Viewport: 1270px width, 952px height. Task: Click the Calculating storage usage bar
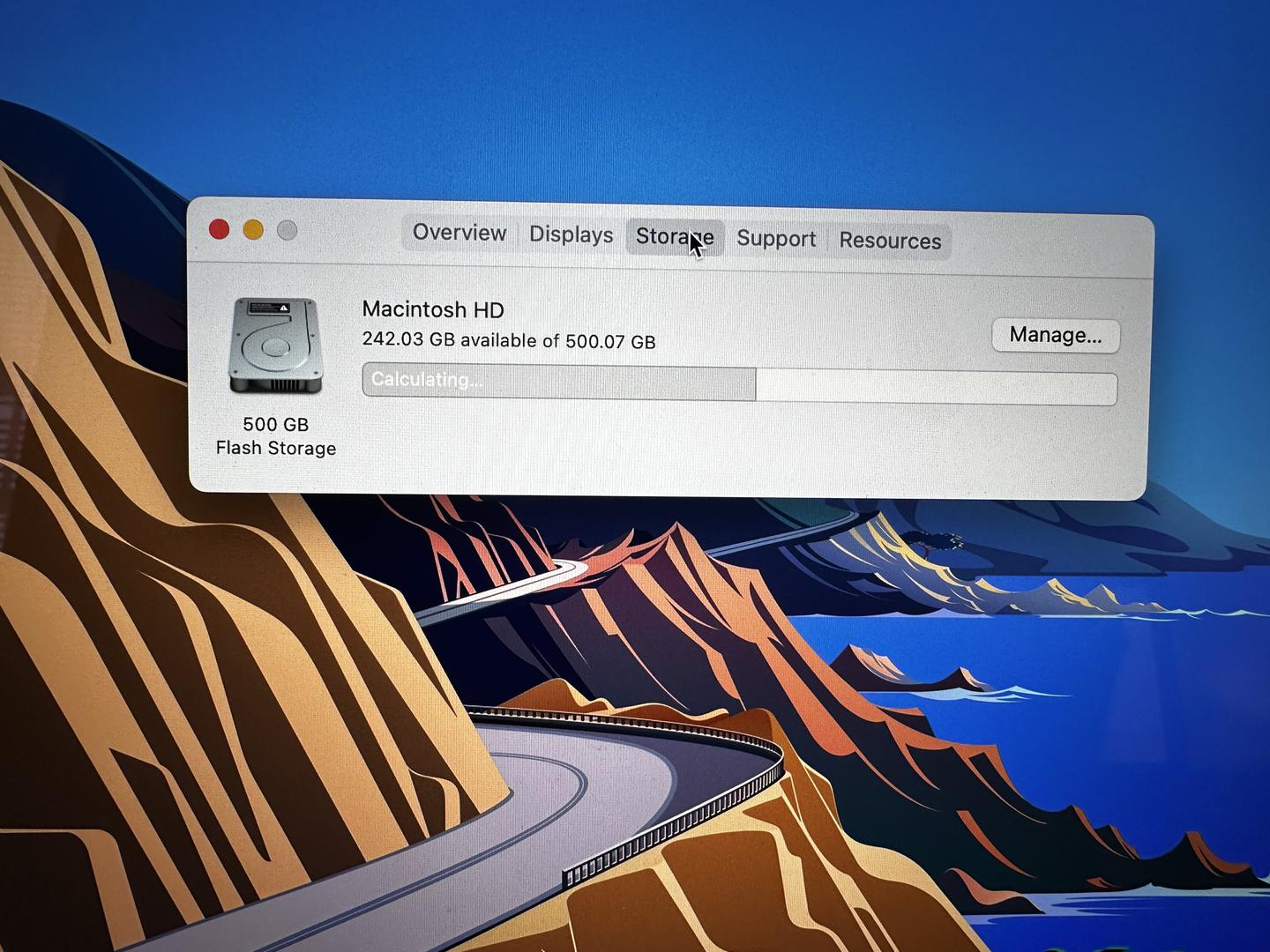(x=739, y=384)
